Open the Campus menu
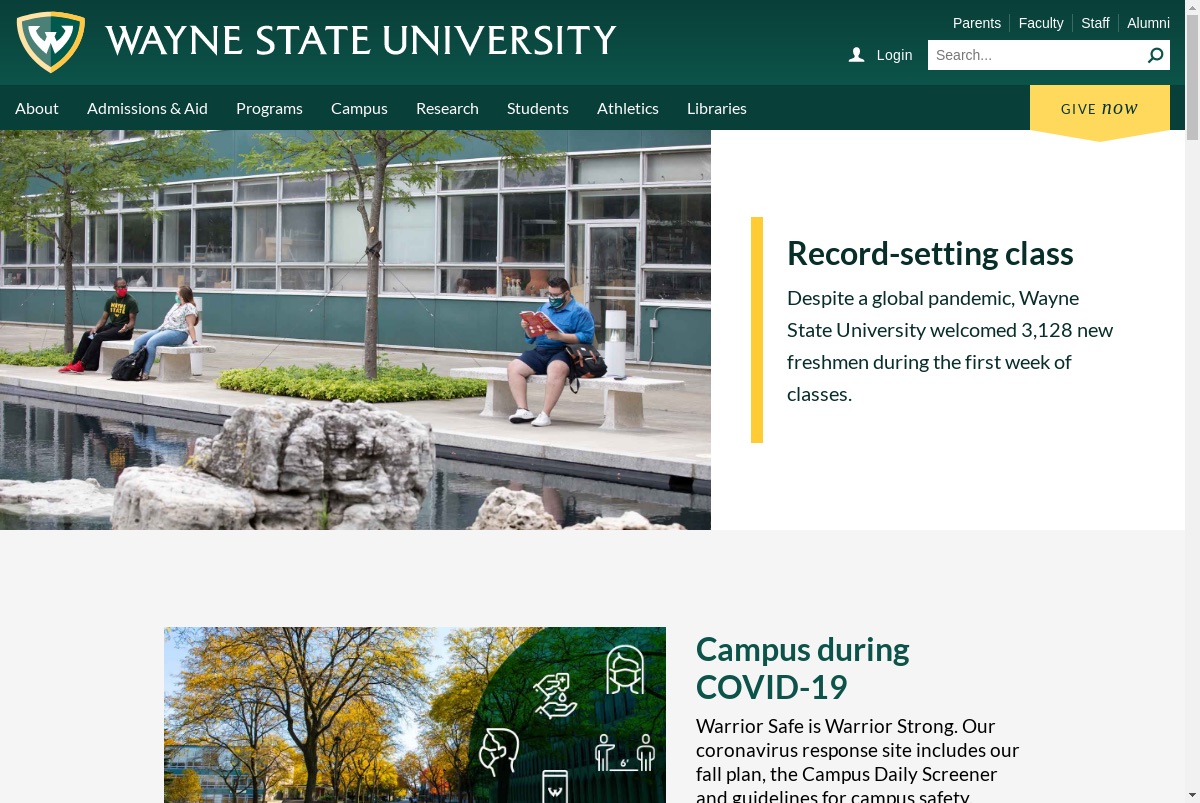1200x803 pixels. (x=359, y=108)
